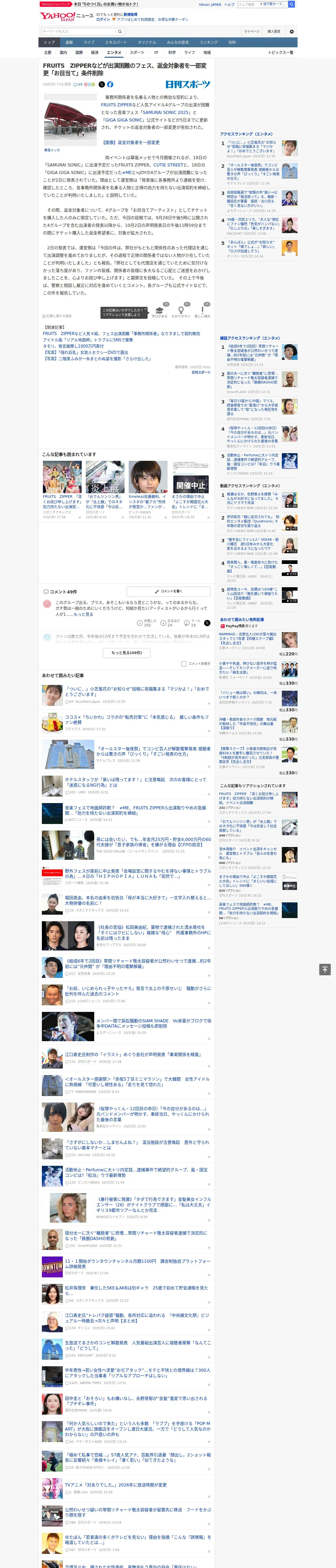
Task: Click the Yahoo! JAPAN News logo
Action: click(66, 16)
